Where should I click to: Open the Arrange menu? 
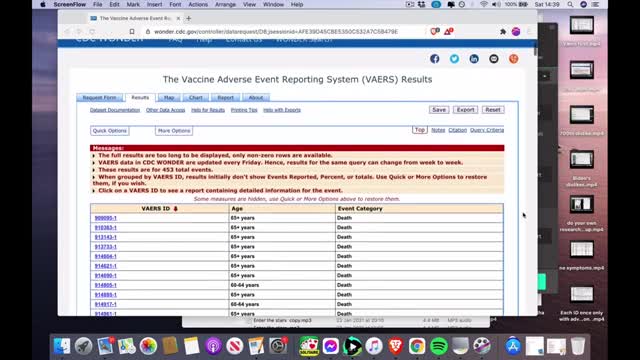[x=225, y=4]
